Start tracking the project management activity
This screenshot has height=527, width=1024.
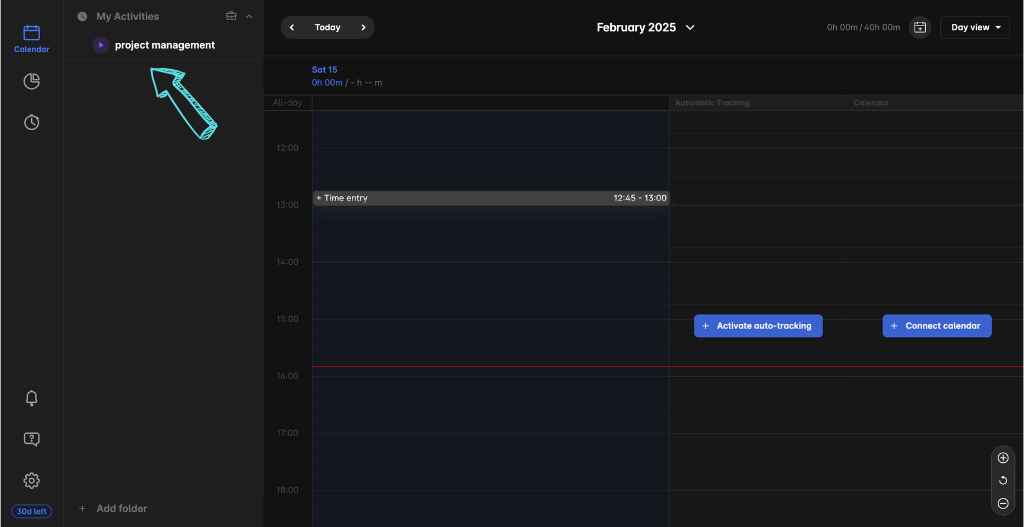[x=100, y=45]
